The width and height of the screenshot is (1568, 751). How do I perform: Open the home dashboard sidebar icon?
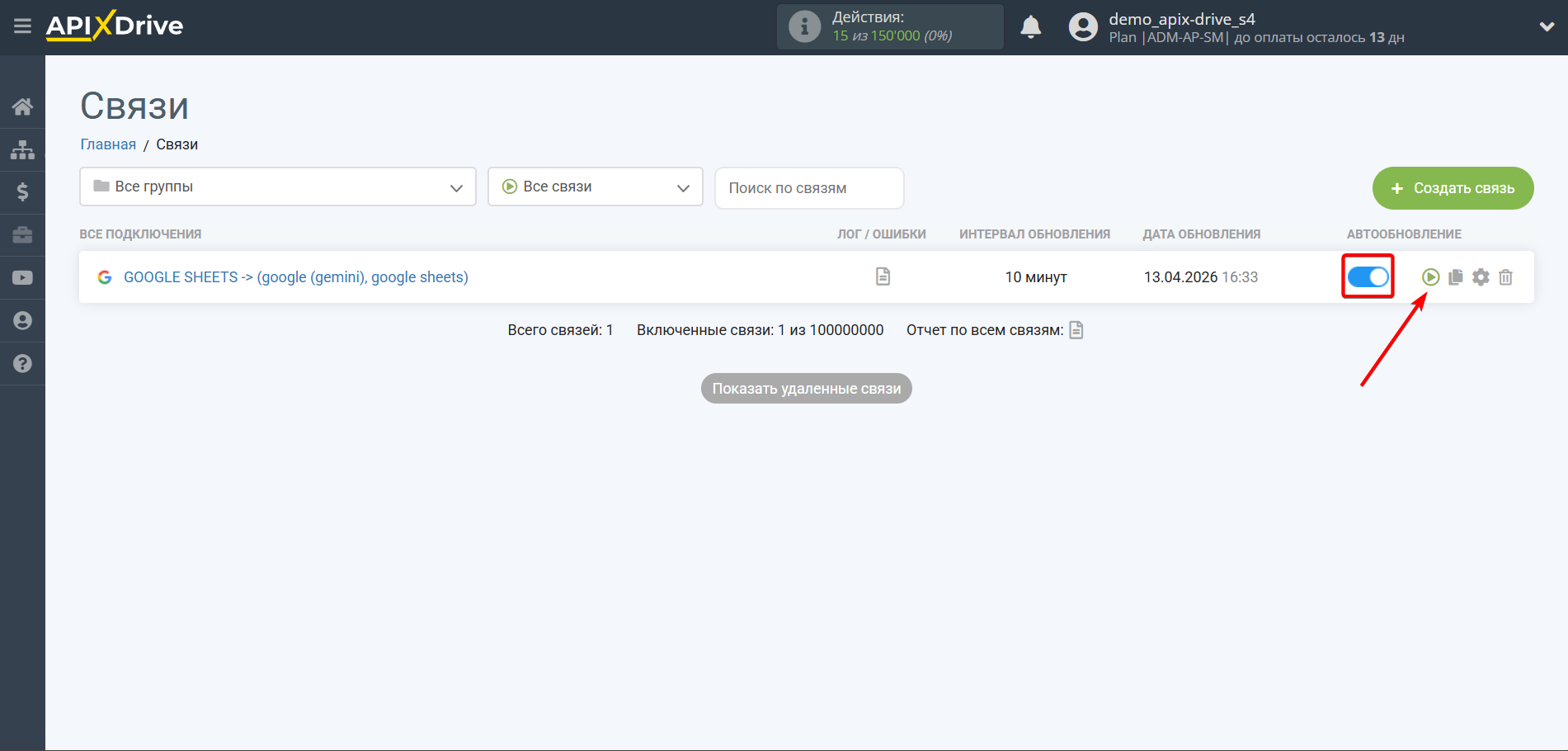22,106
